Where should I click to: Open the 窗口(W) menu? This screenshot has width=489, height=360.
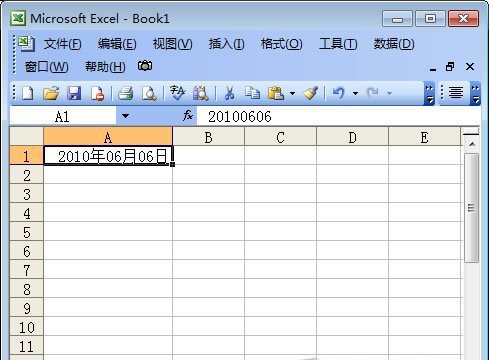[46, 67]
